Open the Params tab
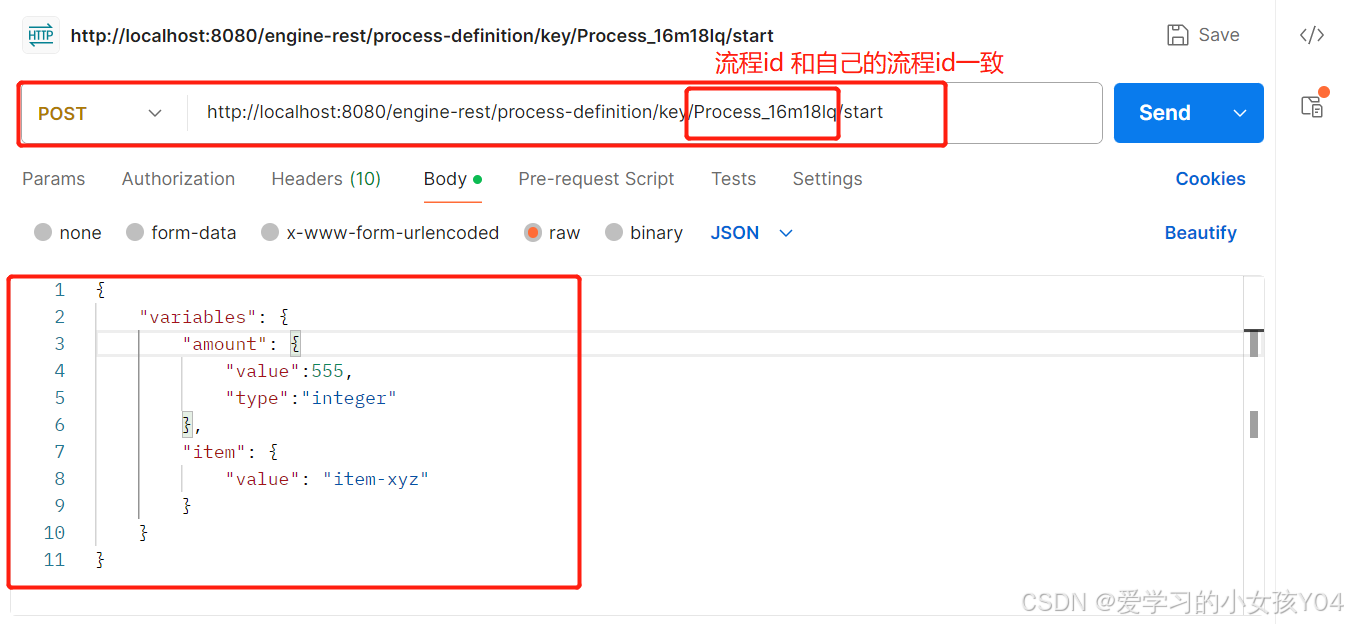Screen dimensions: 1348x624 [53, 179]
